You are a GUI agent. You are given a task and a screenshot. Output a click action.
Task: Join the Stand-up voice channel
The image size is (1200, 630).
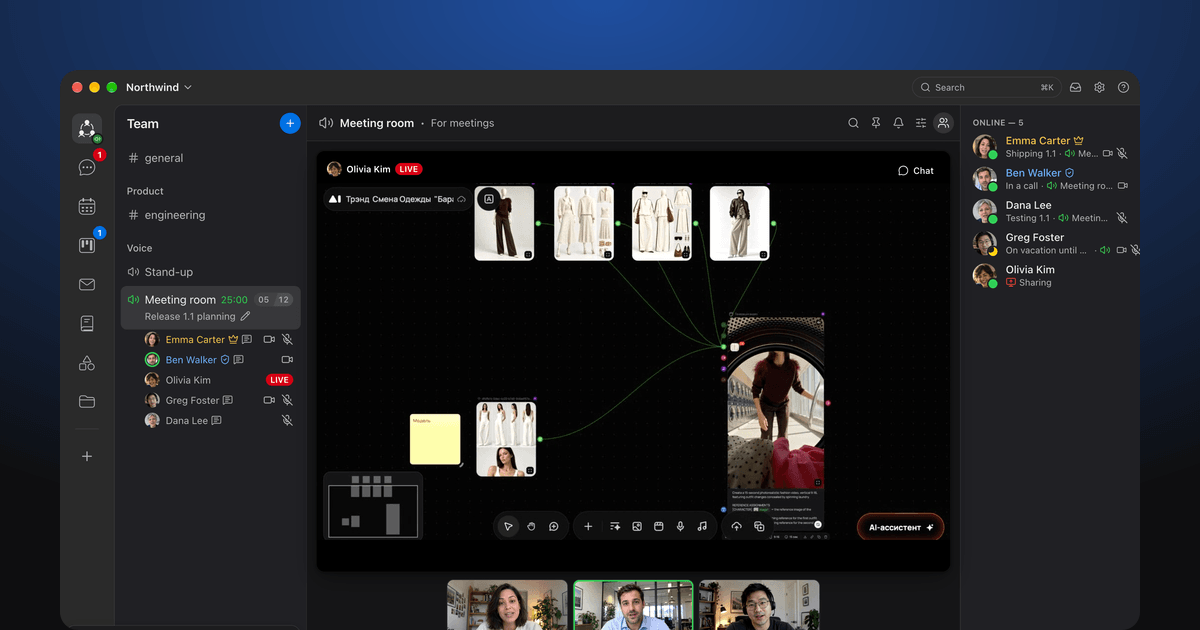click(210, 272)
